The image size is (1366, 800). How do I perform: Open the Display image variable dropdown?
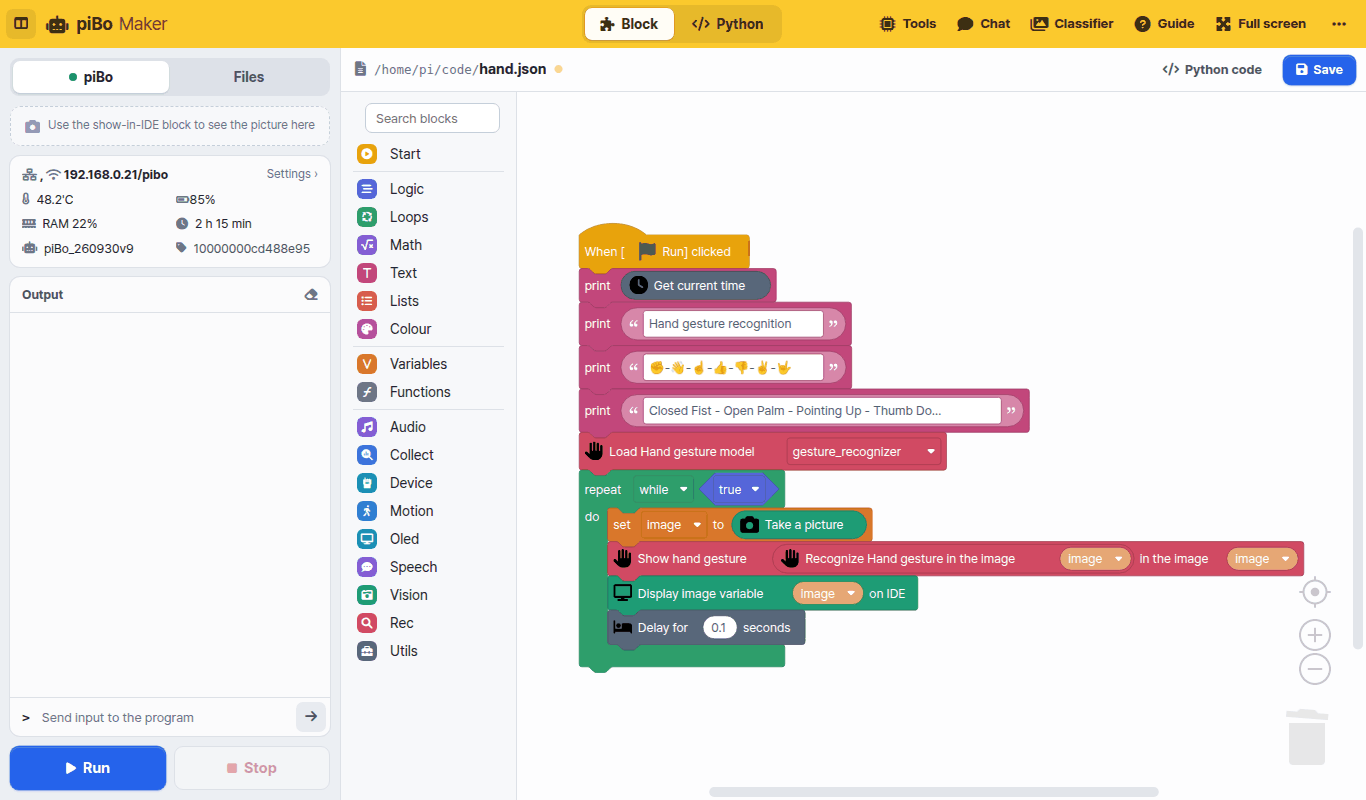(827, 594)
